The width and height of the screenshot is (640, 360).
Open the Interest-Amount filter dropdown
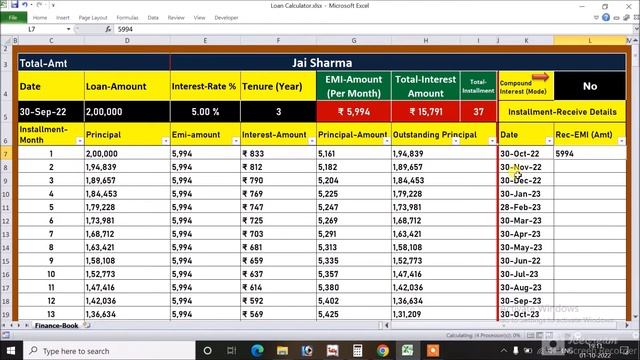click(311, 141)
